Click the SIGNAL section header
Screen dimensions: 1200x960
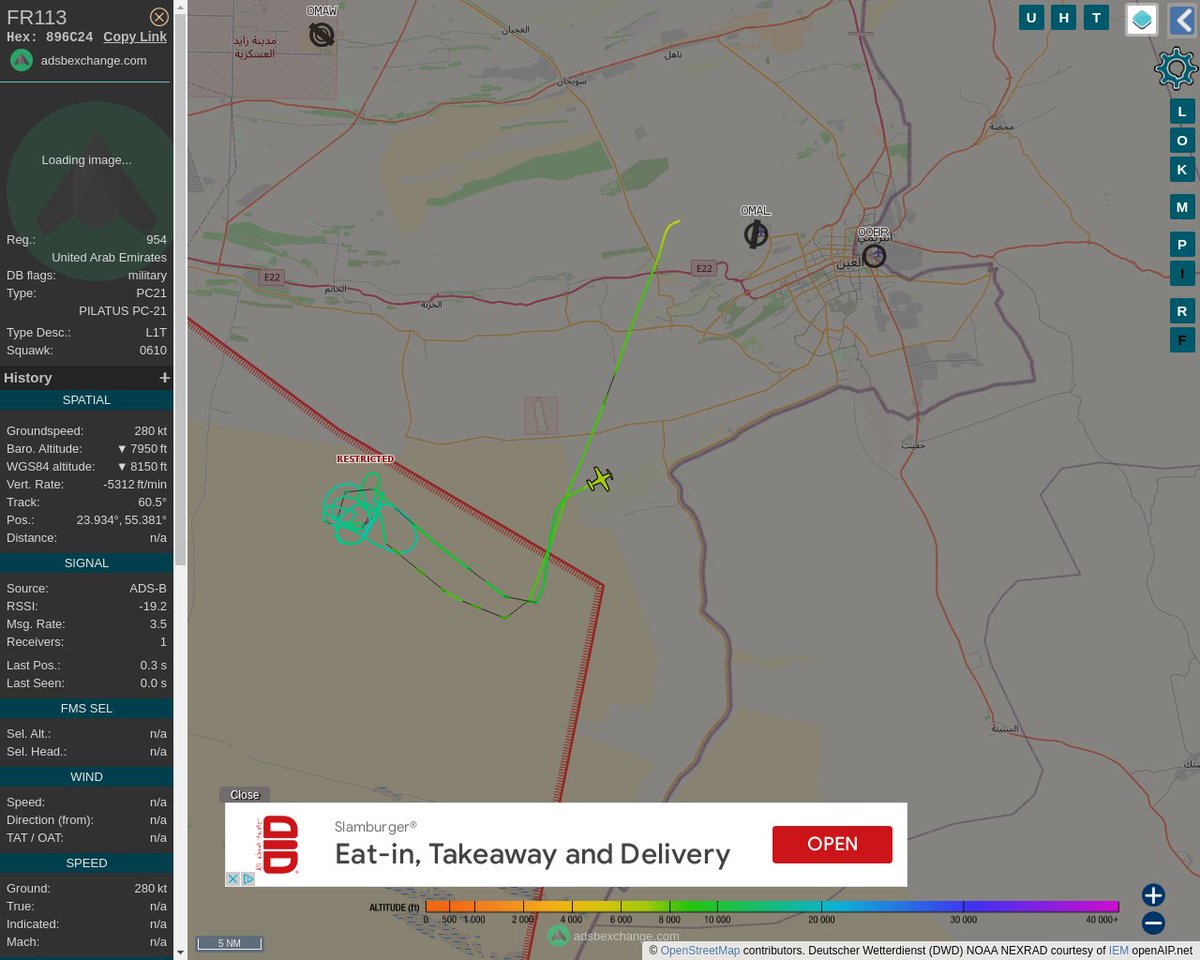[87, 563]
